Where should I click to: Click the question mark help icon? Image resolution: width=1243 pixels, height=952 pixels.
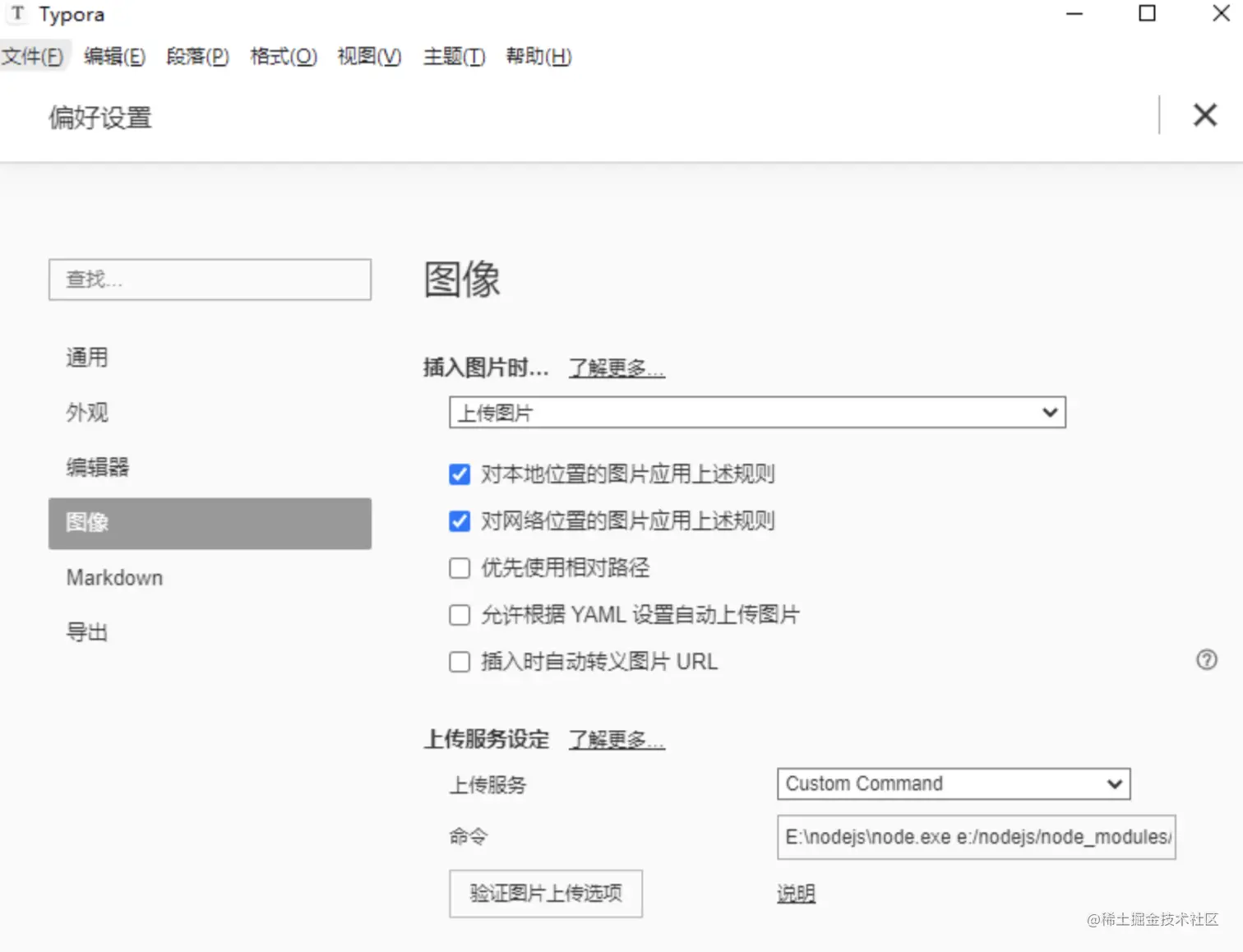tap(1206, 659)
